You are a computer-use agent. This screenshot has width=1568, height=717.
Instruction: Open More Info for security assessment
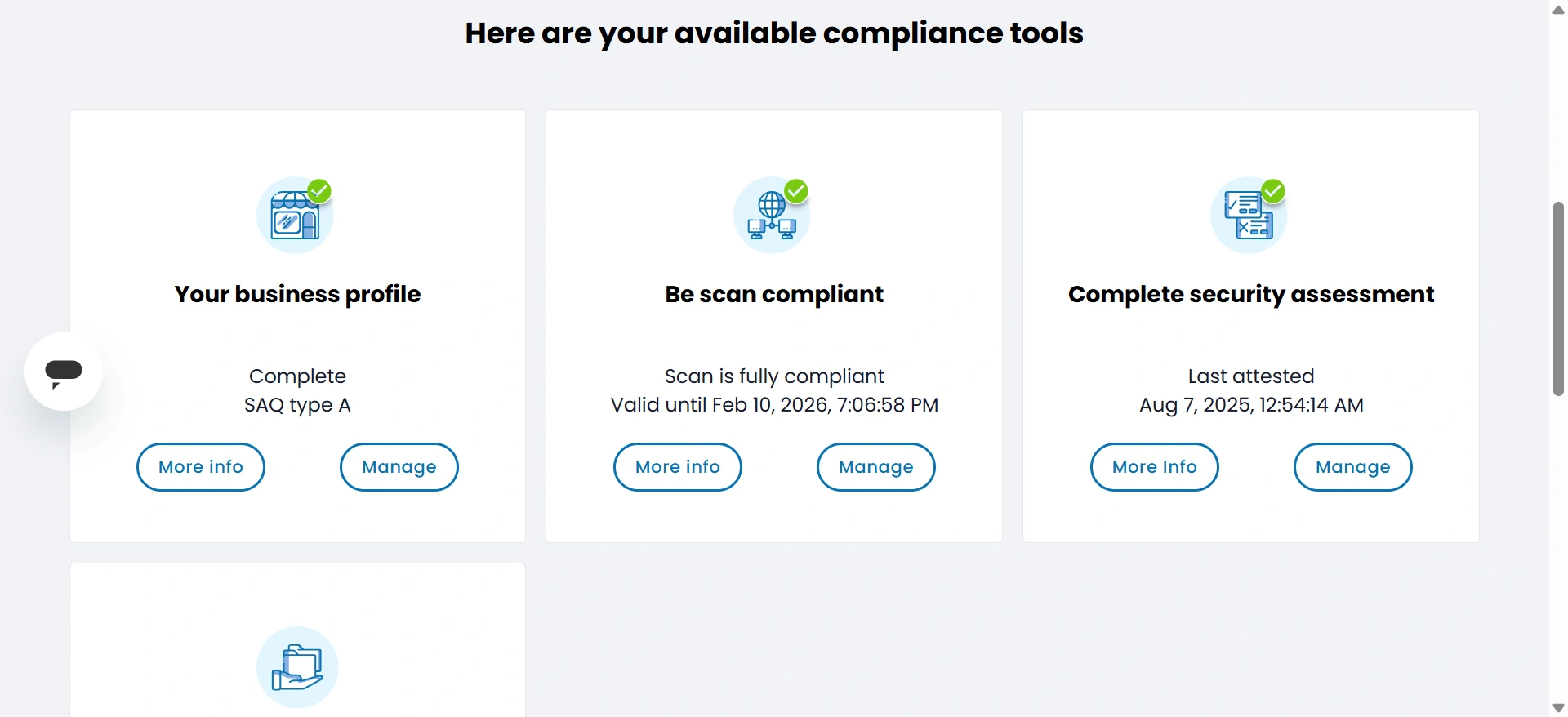(1155, 467)
